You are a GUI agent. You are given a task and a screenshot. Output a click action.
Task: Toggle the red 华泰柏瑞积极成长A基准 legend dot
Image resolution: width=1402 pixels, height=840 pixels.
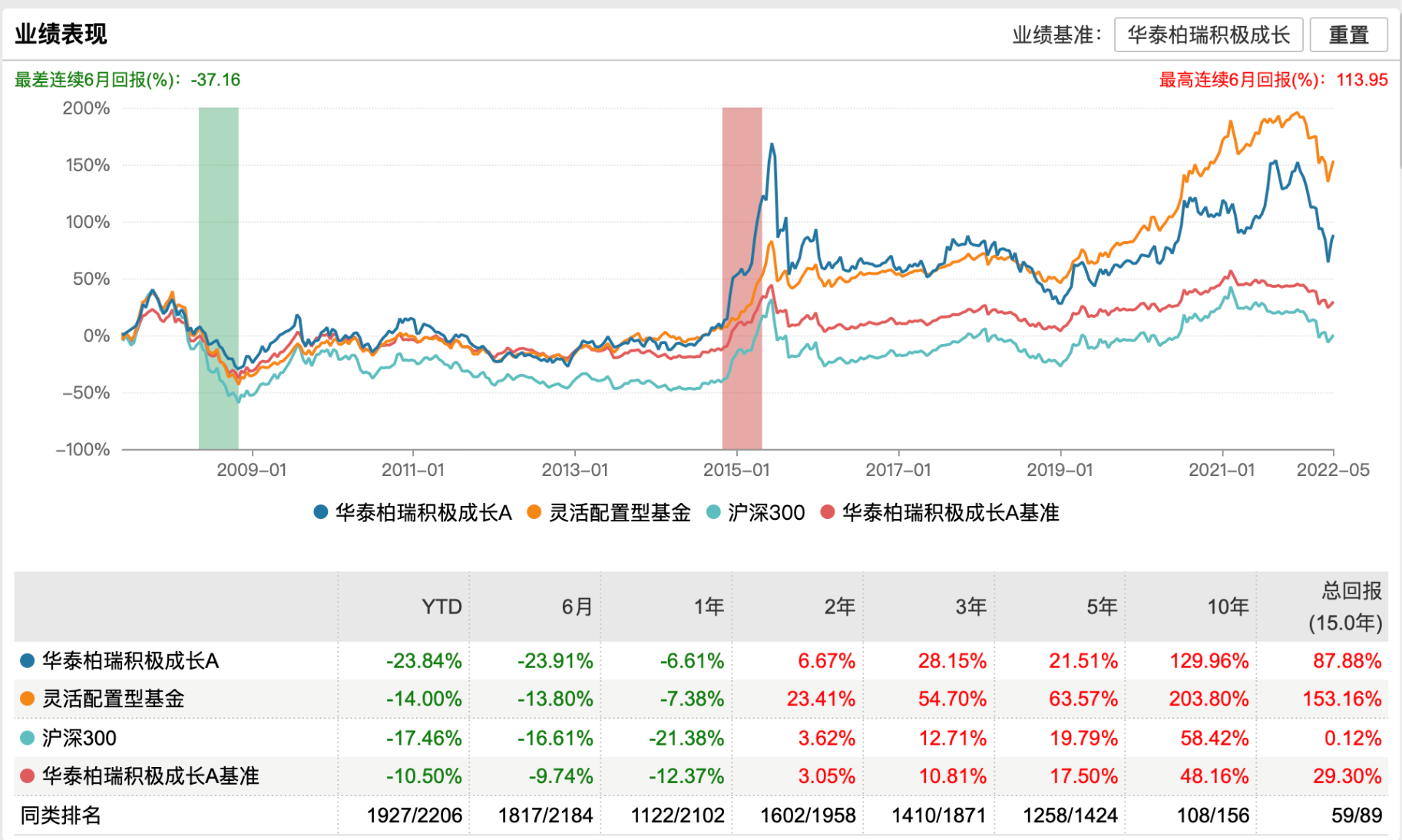828,512
